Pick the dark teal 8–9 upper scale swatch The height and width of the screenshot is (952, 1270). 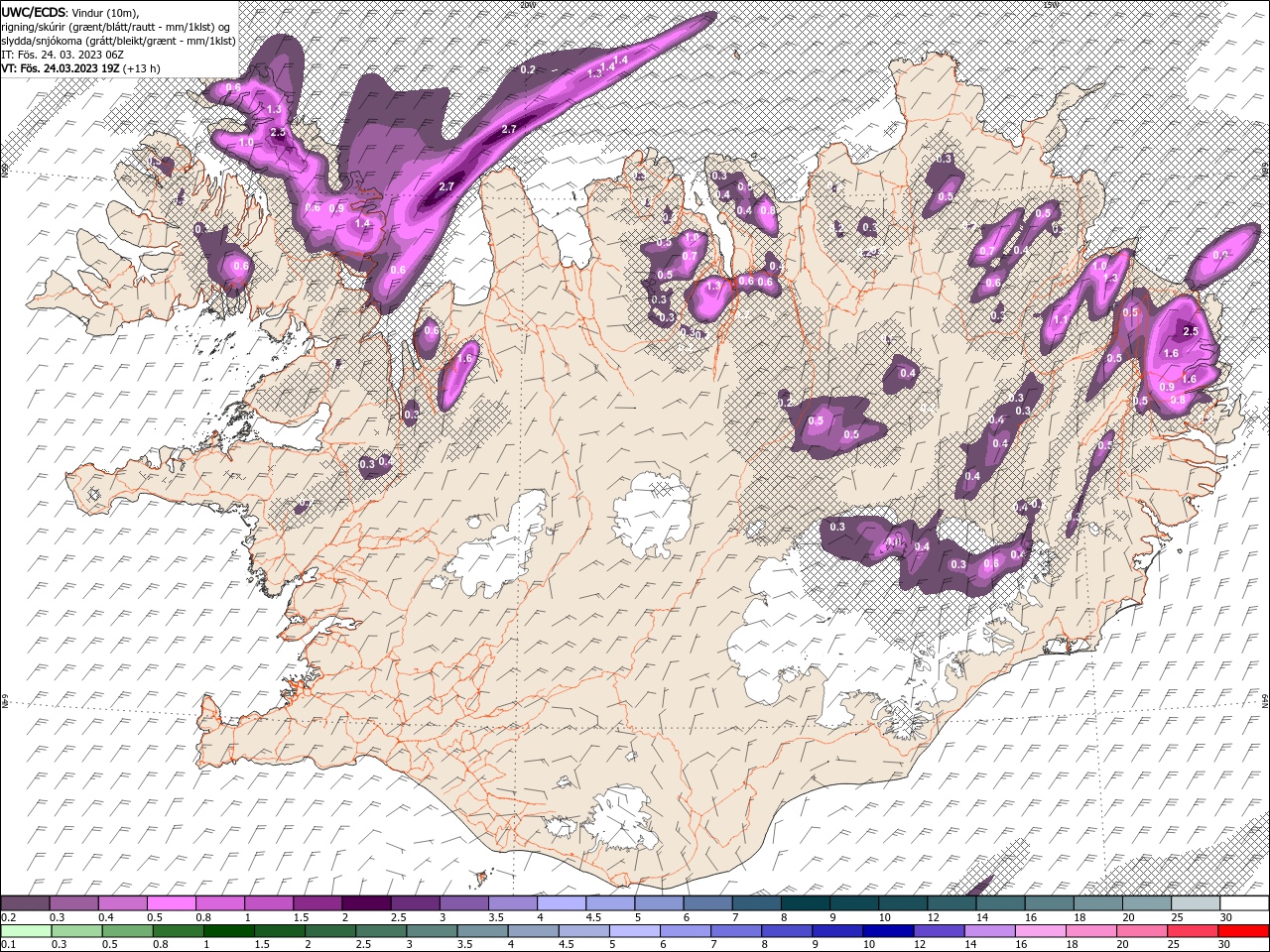pyautogui.click(x=804, y=903)
